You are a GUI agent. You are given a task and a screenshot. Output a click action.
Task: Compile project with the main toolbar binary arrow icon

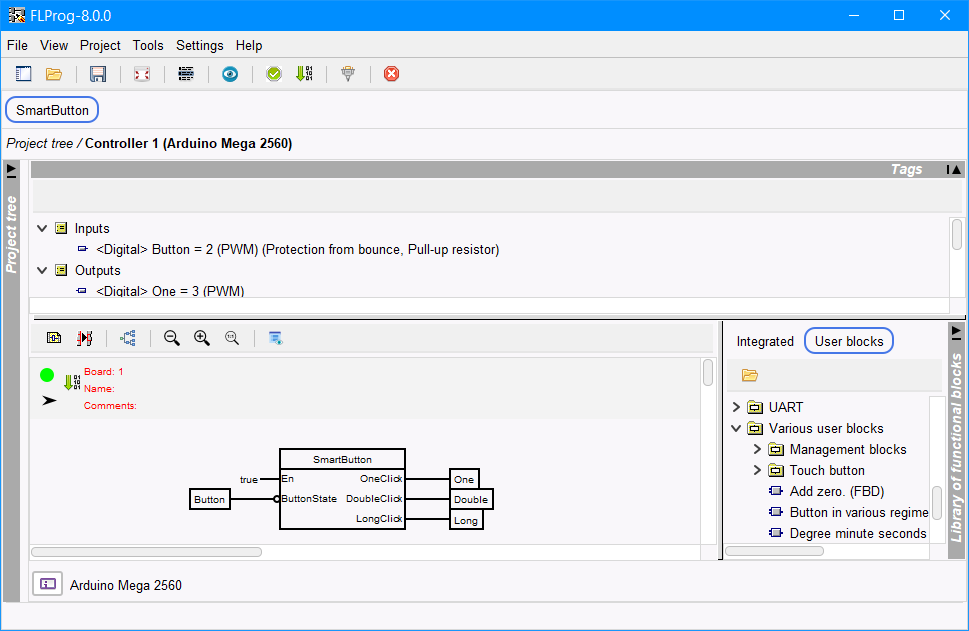tap(304, 74)
